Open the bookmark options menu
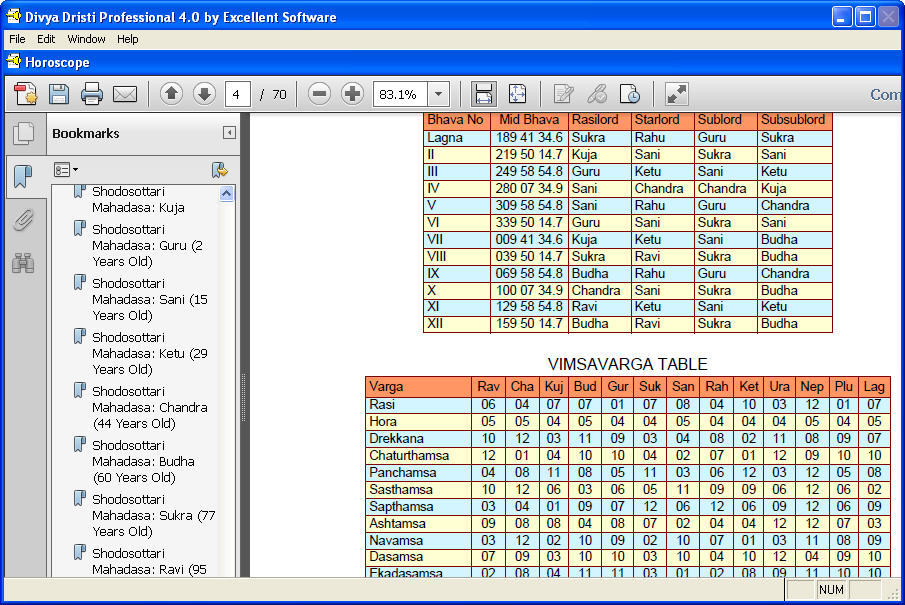 coord(62,170)
